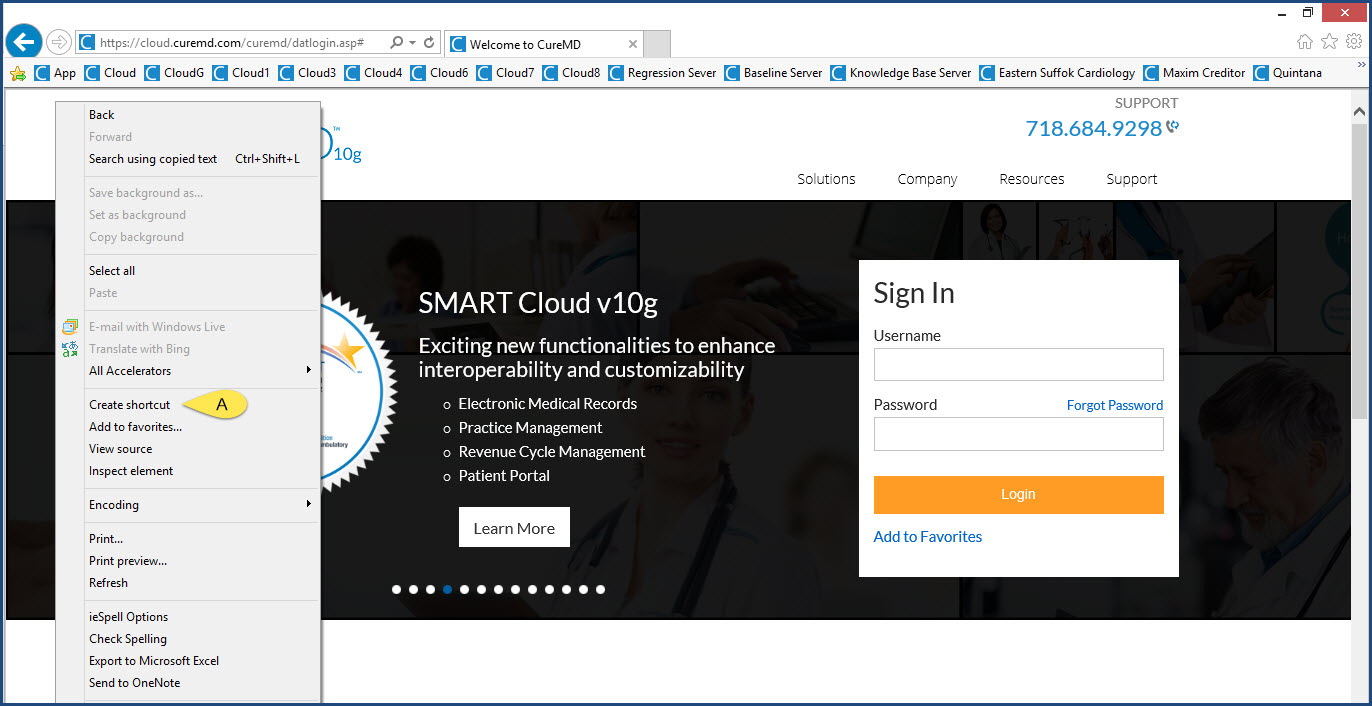Screen dimensions: 1372x706
Task: Open the Forgot Password link
Action: pyautogui.click(x=1114, y=405)
